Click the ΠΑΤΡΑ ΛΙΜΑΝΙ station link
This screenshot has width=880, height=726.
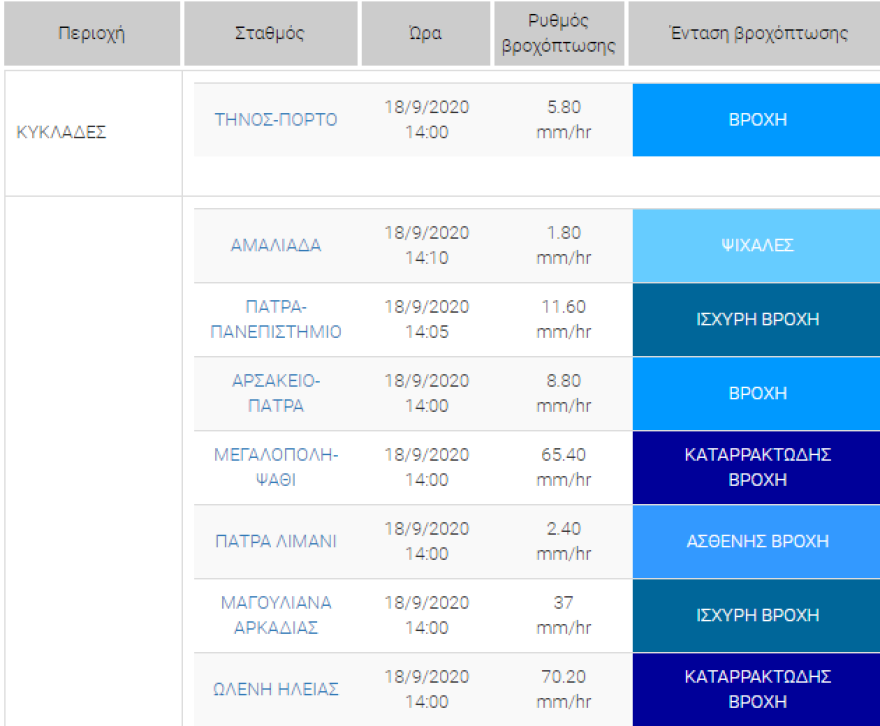276,541
